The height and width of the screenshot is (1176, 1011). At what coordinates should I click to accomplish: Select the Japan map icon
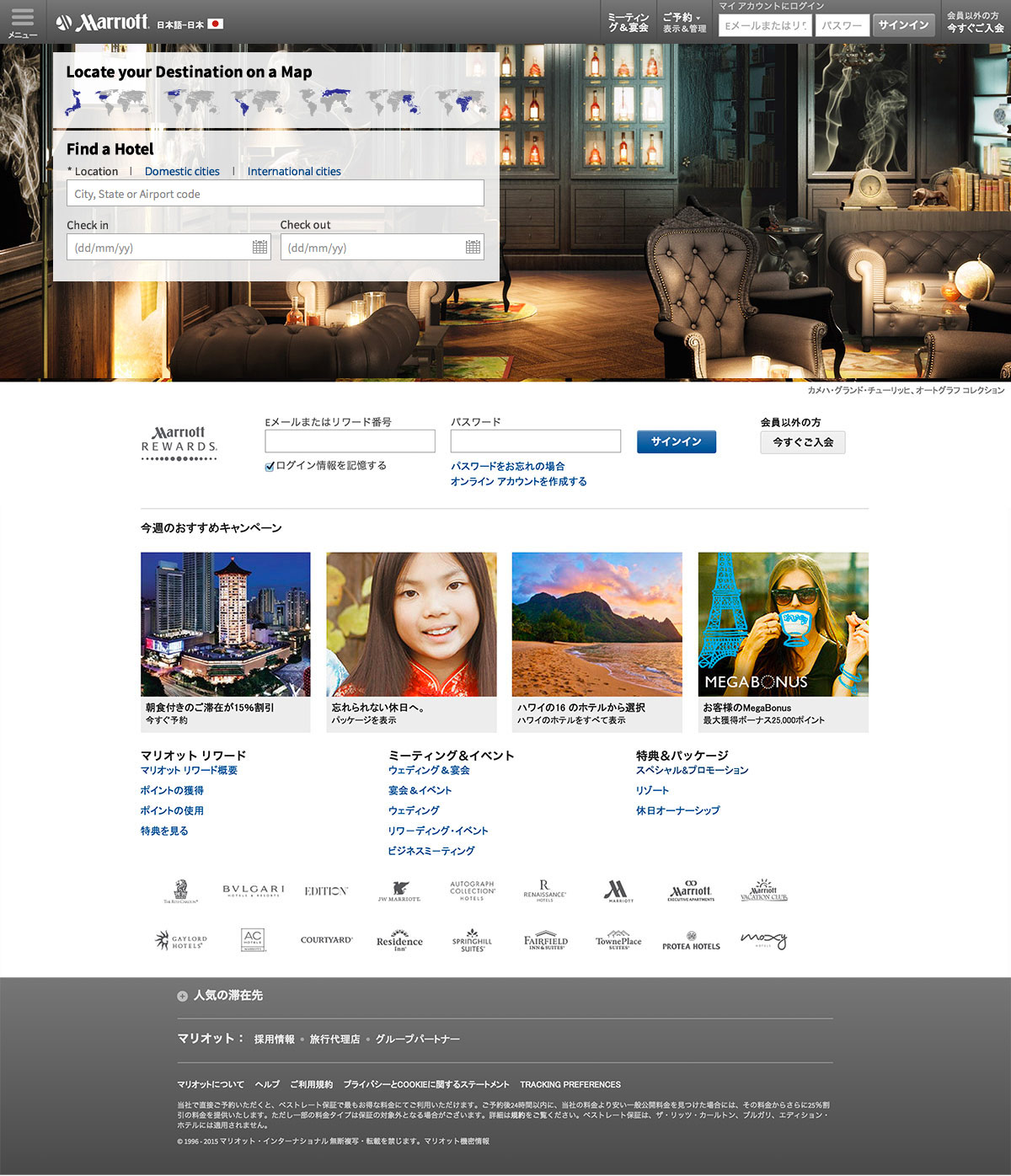(x=73, y=103)
